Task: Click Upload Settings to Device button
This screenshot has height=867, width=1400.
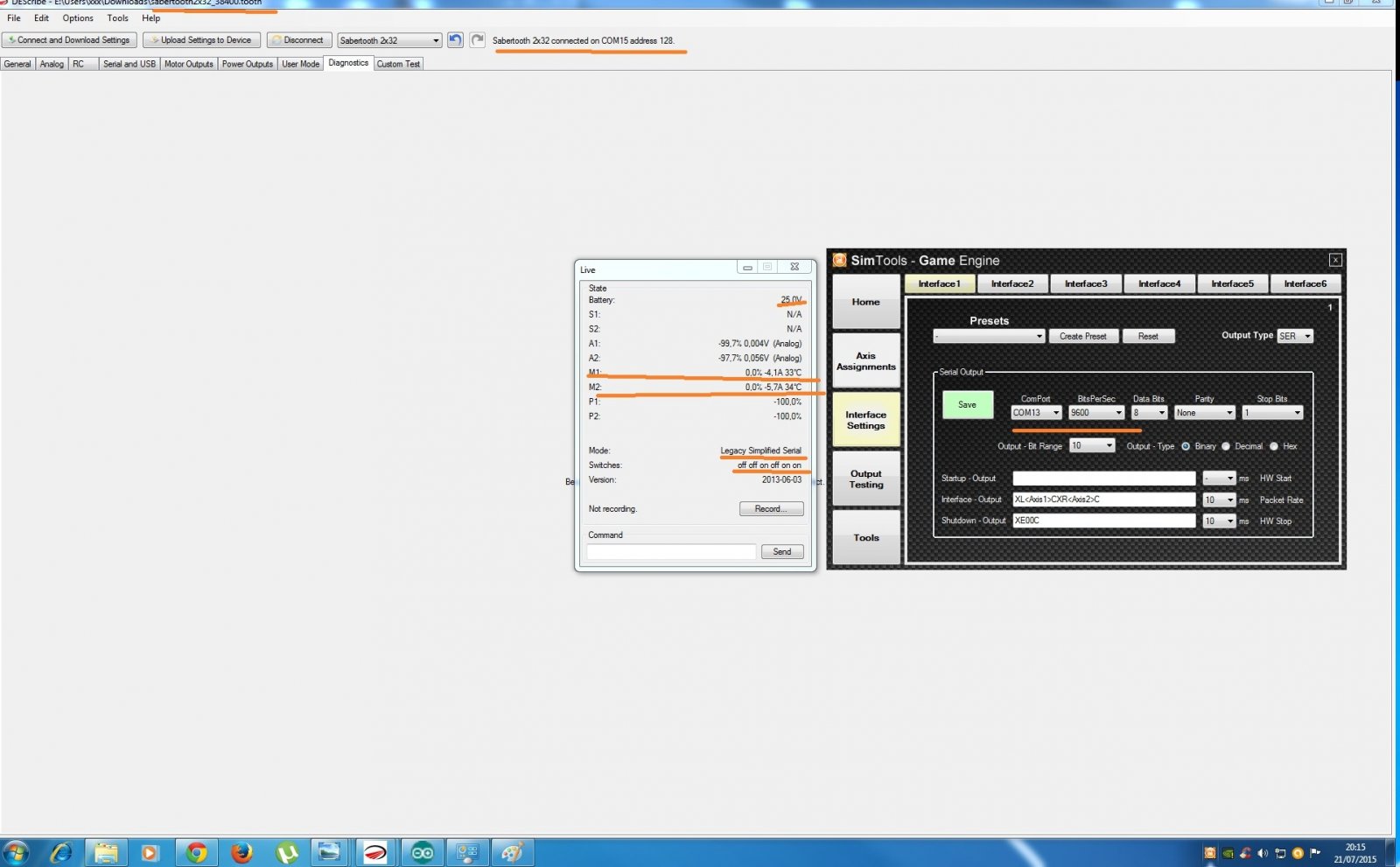Action: pos(202,40)
